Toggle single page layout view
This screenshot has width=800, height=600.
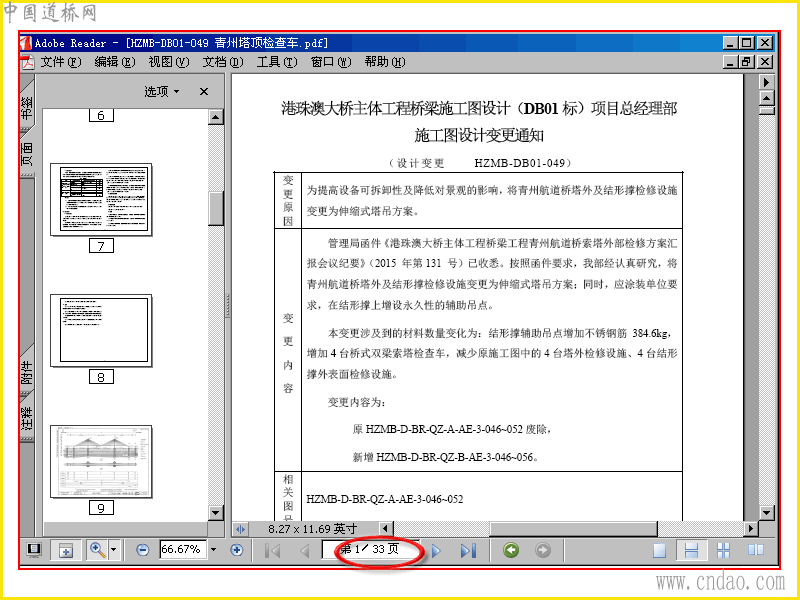[659, 551]
